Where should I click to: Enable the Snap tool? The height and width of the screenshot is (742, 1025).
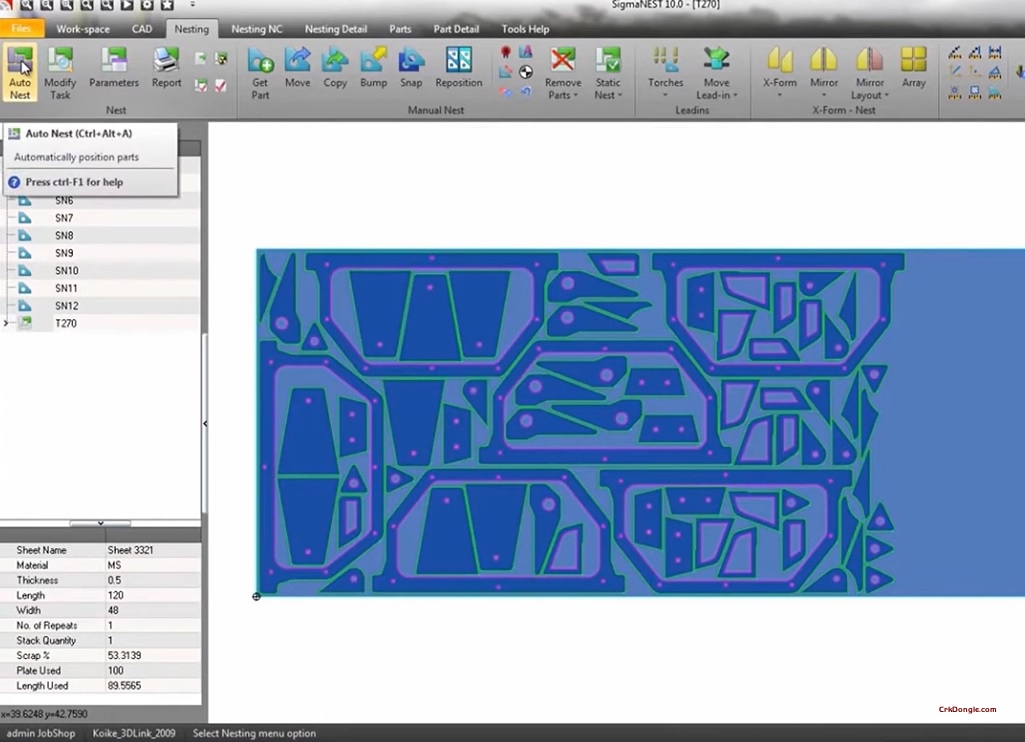pos(411,68)
